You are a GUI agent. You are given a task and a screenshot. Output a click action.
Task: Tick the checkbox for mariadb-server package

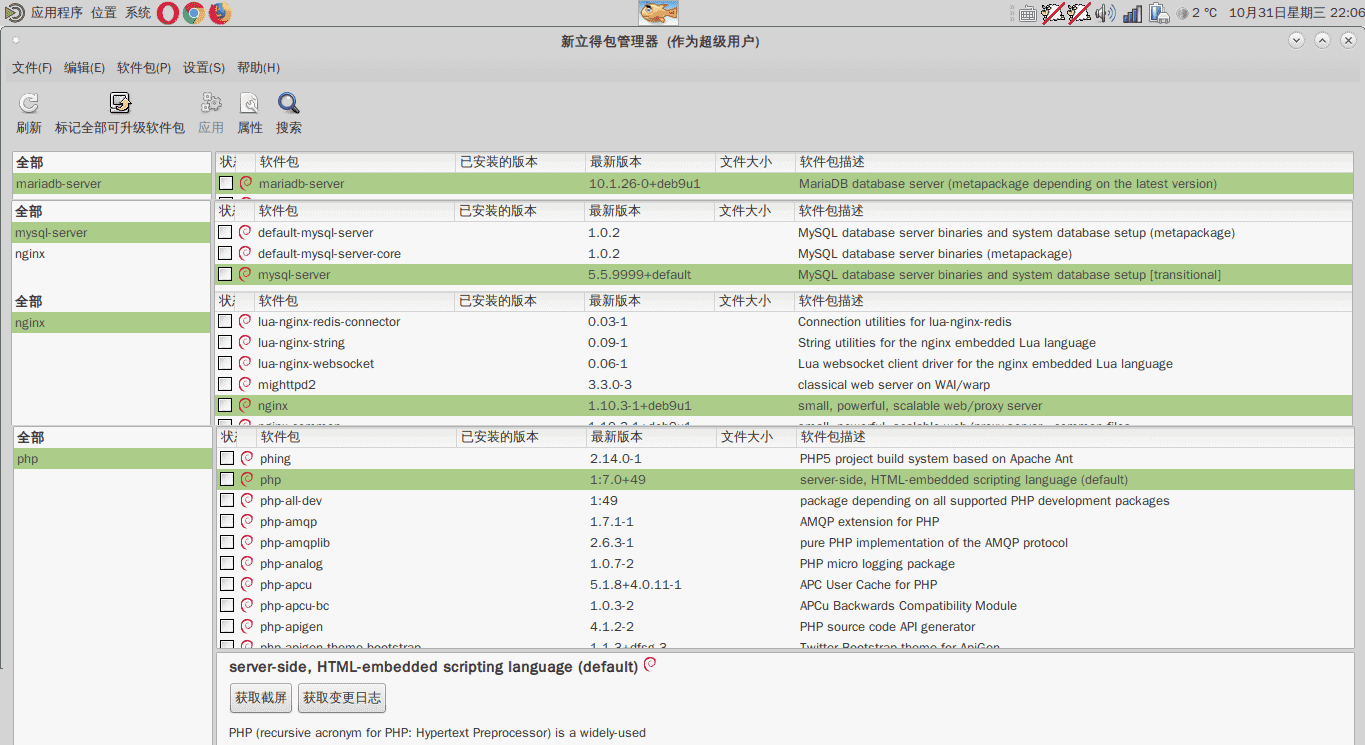[226, 183]
